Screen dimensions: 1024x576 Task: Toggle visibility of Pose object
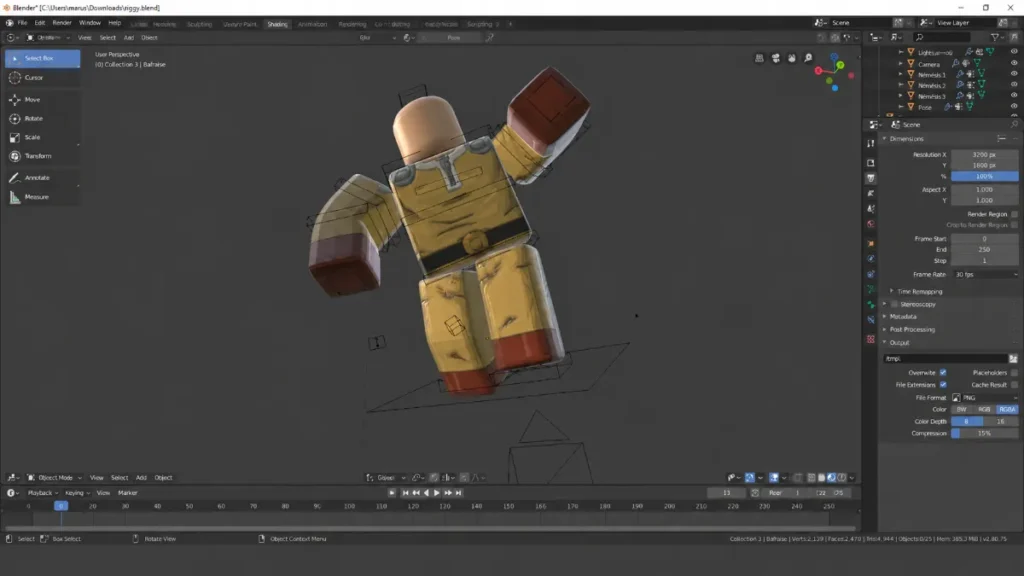[x=1014, y=106]
